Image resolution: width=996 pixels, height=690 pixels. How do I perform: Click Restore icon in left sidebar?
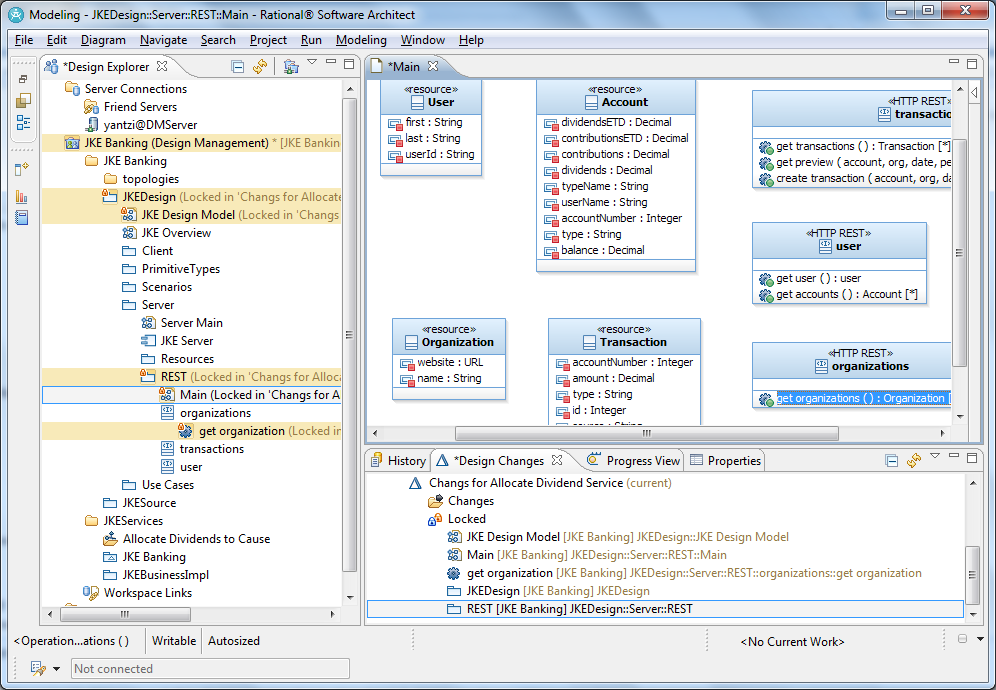pyautogui.click(x=23, y=79)
